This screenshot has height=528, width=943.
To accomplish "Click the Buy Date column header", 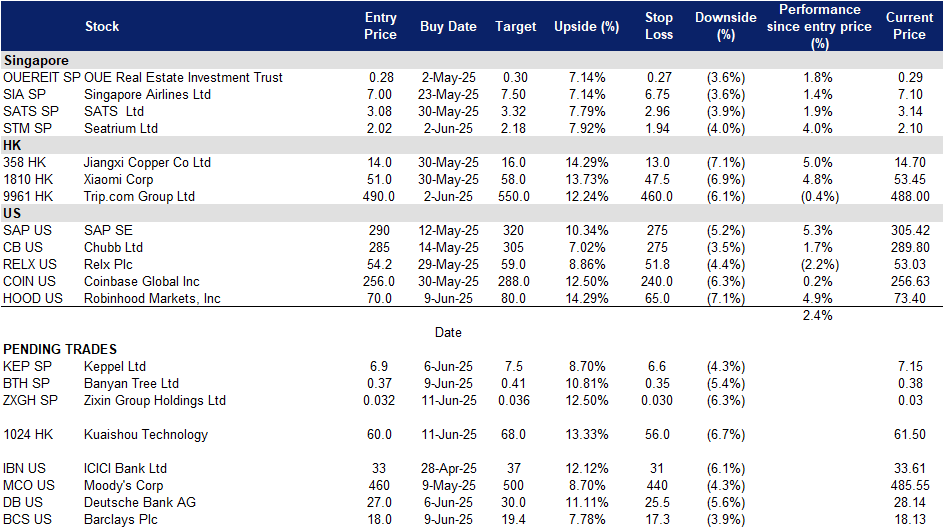I will [x=448, y=26].
